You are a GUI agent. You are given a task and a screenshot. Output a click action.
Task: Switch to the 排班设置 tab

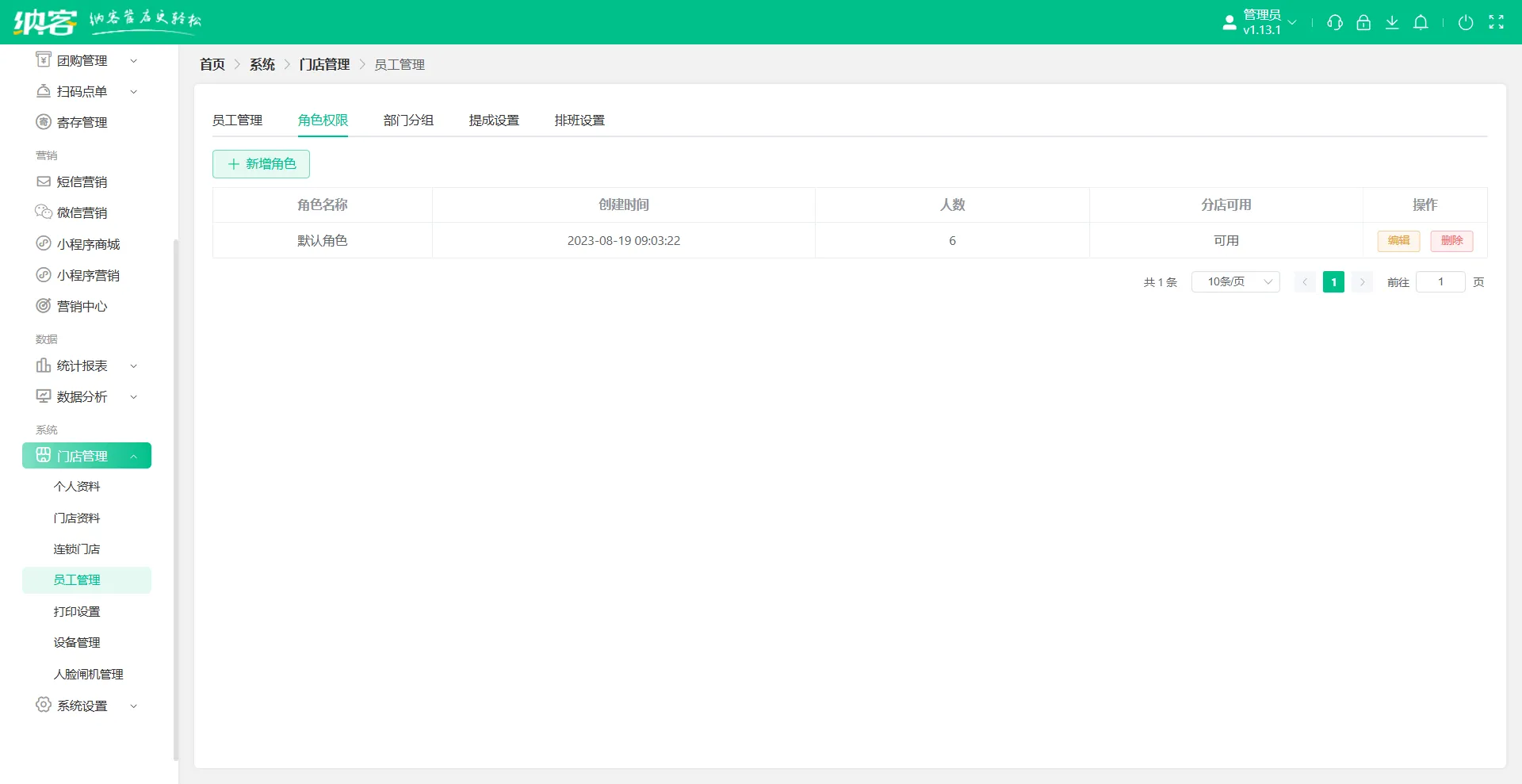pos(579,120)
